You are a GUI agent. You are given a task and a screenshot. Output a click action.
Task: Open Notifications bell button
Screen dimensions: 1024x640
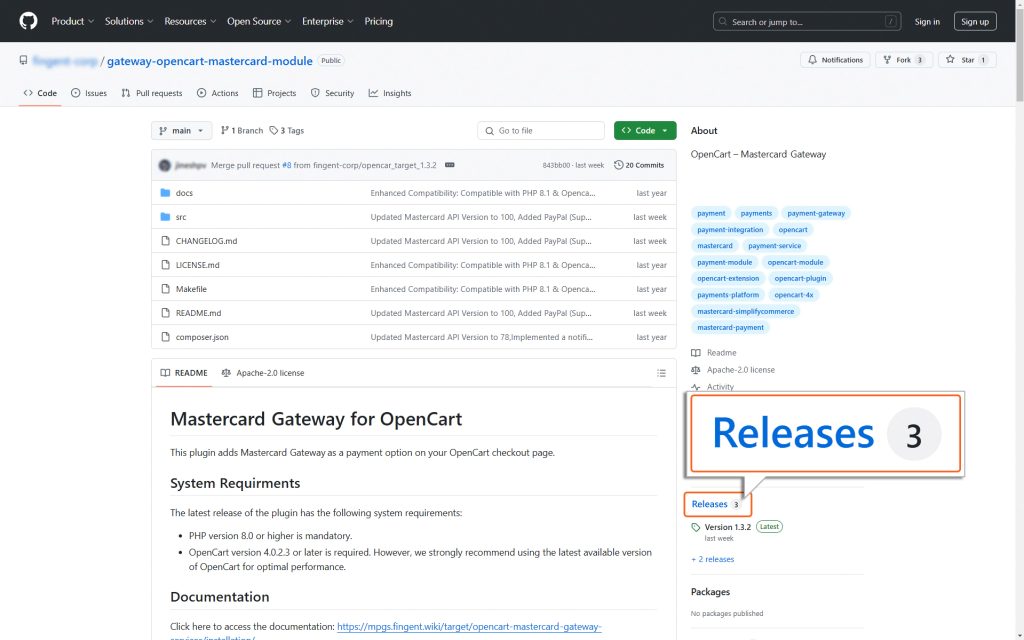tap(835, 59)
